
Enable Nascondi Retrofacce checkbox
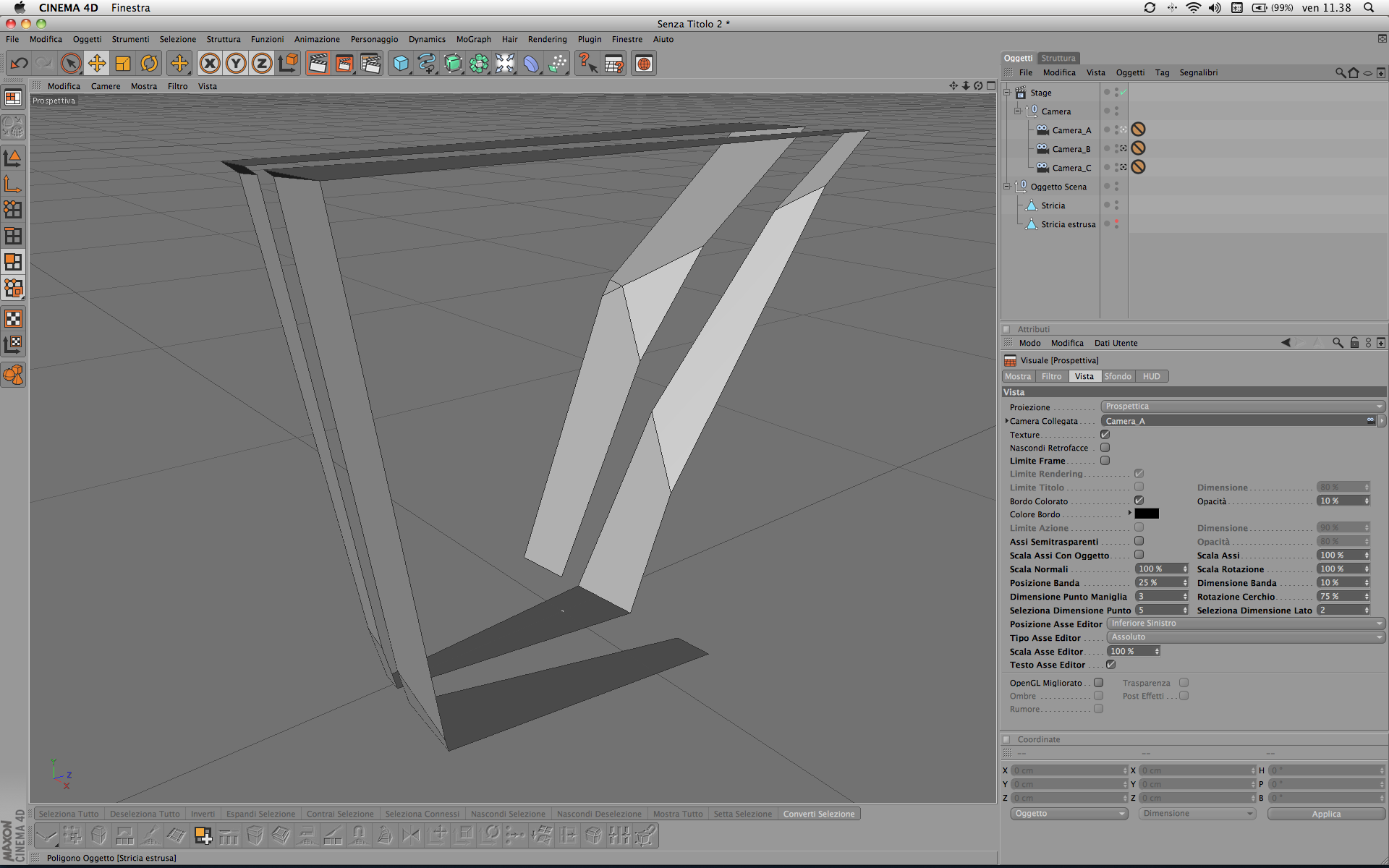coord(1105,448)
